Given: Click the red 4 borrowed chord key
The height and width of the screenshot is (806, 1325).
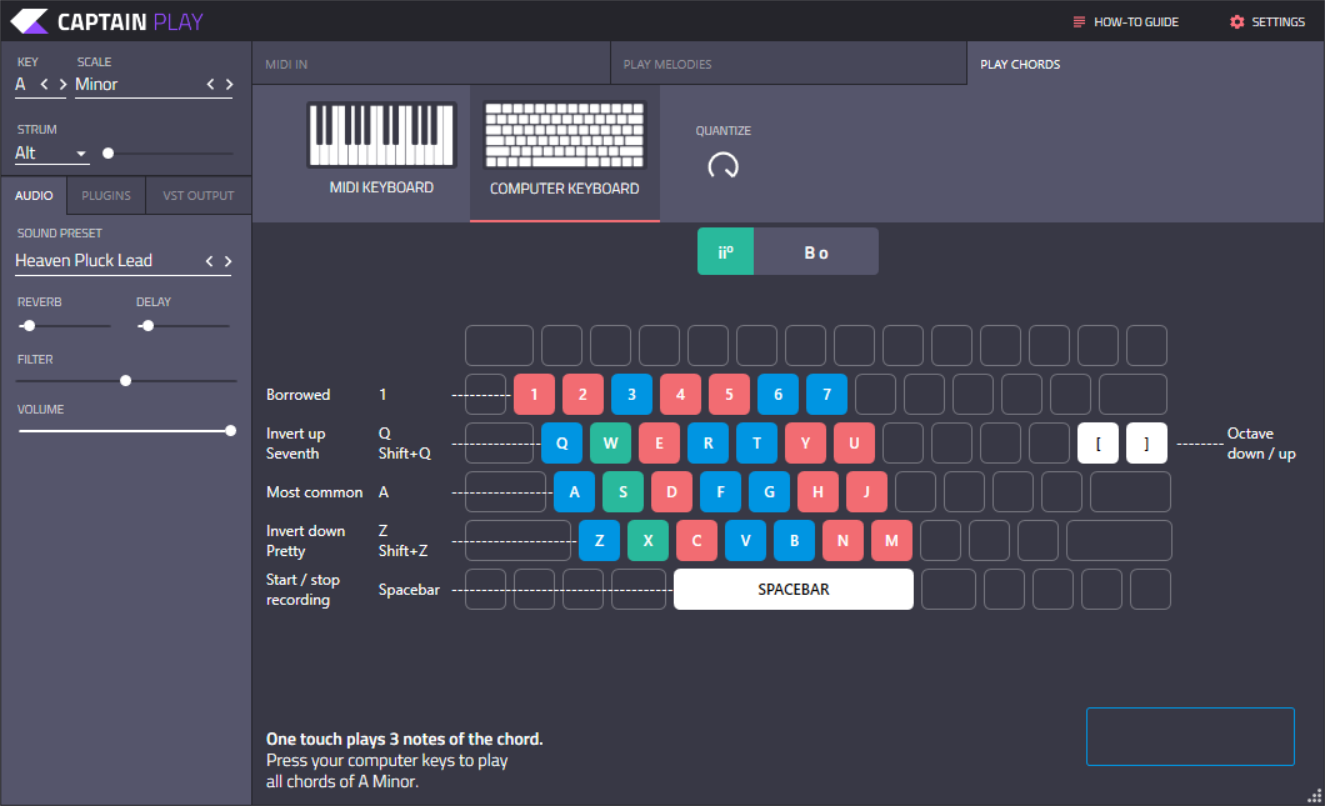Looking at the screenshot, I should (681, 394).
